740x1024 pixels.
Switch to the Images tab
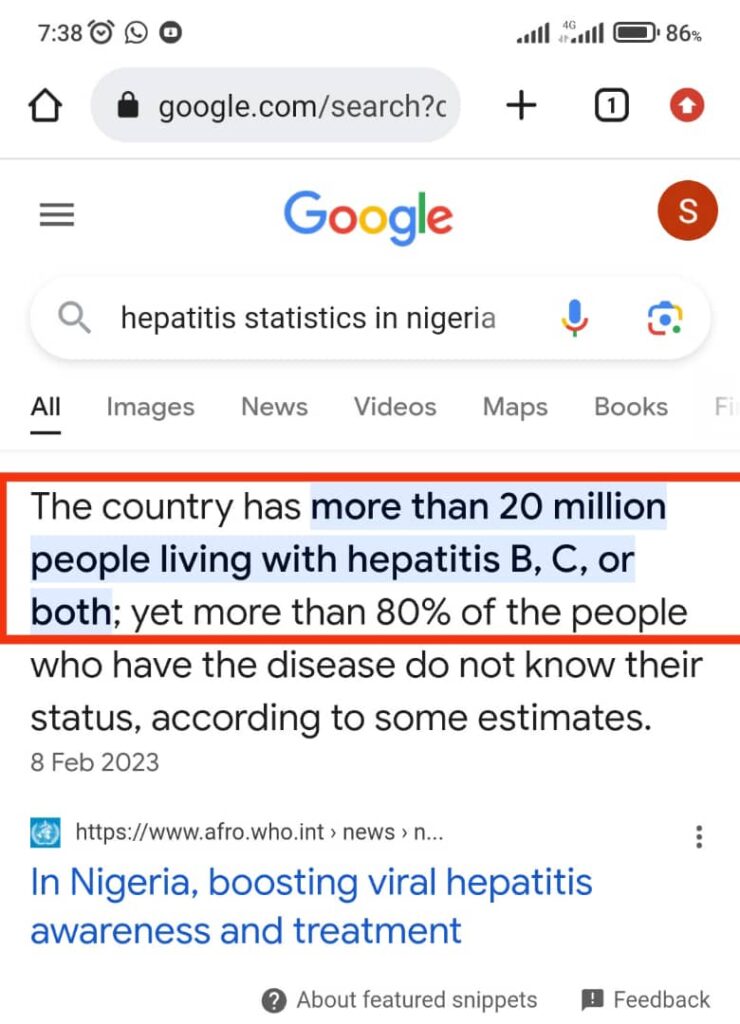coord(150,407)
